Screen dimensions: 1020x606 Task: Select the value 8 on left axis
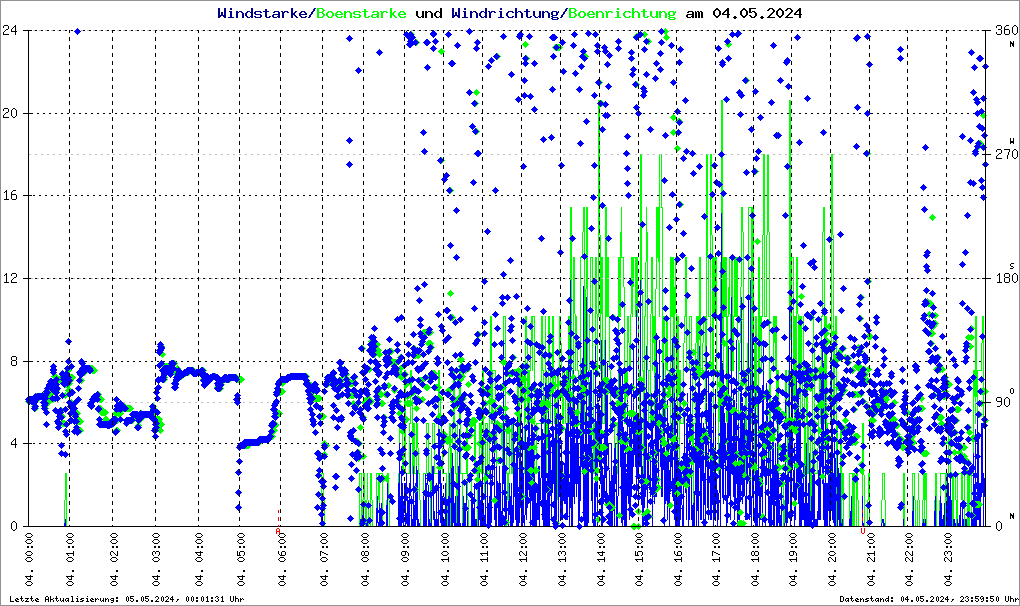14,361
